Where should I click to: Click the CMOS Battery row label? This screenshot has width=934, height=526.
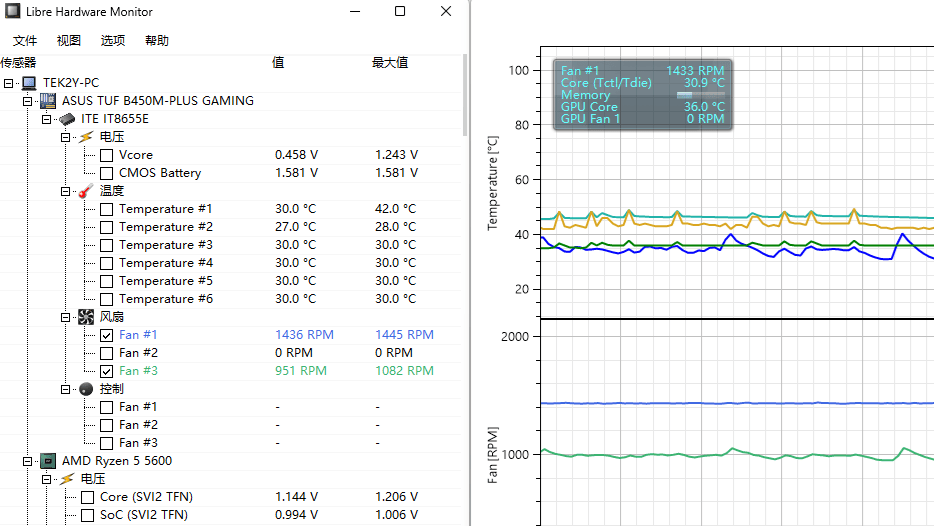[x=160, y=173]
